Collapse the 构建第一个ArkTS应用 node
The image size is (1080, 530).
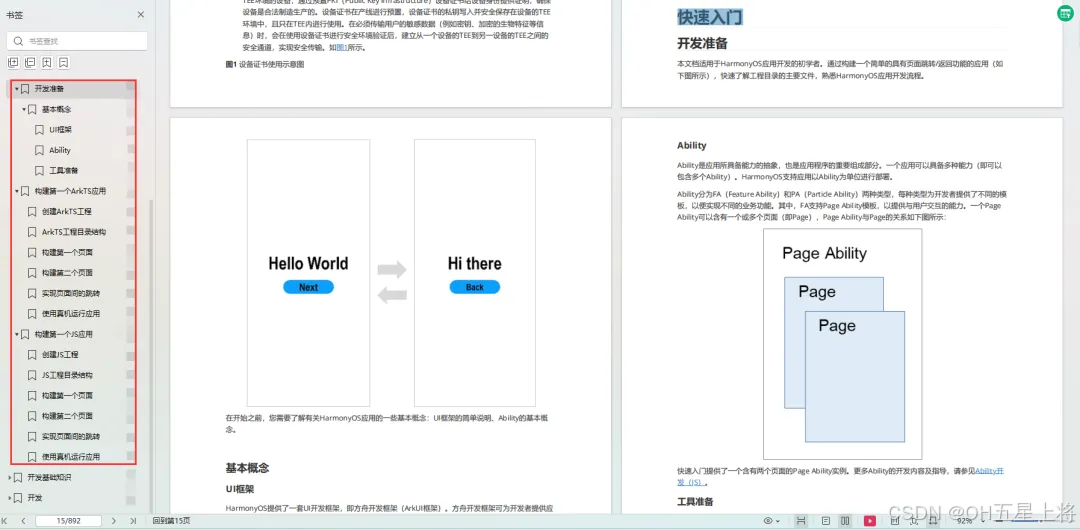tap(17, 191)
